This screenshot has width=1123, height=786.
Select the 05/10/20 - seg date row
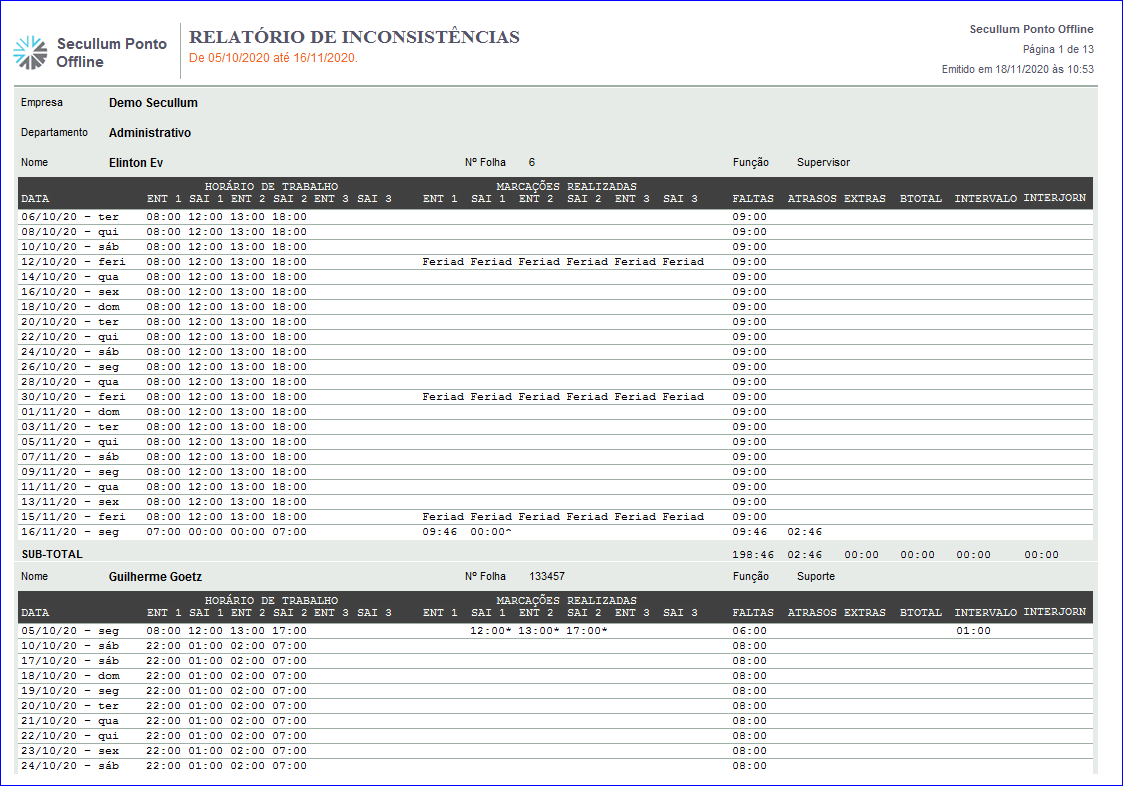70,631
